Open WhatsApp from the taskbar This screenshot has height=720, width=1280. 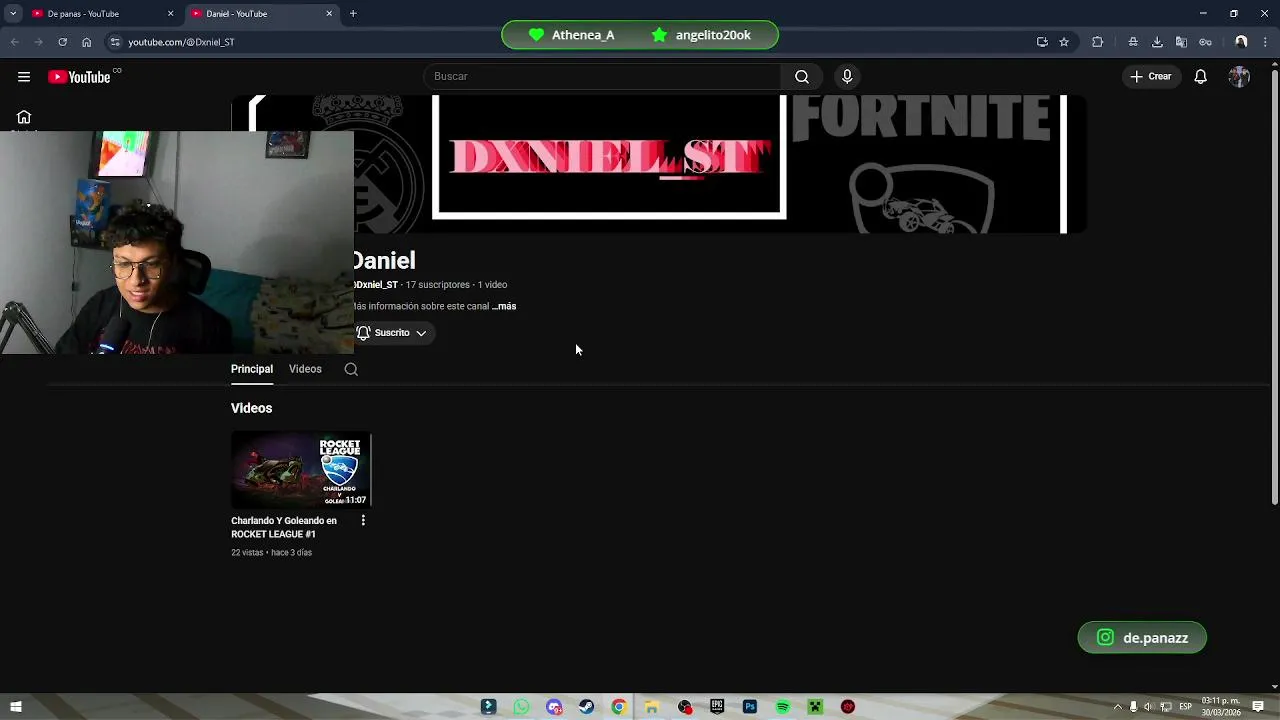click(521, 707)
